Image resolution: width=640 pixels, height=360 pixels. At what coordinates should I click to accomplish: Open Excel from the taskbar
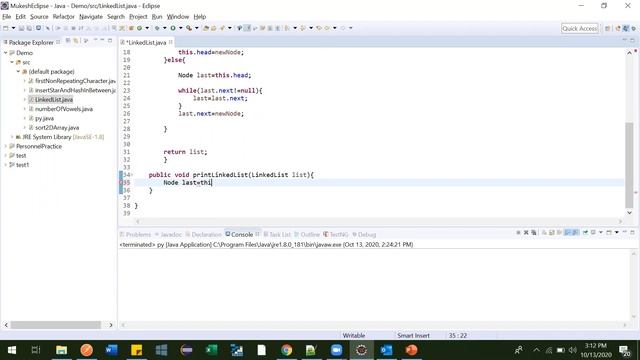[211, 350]
